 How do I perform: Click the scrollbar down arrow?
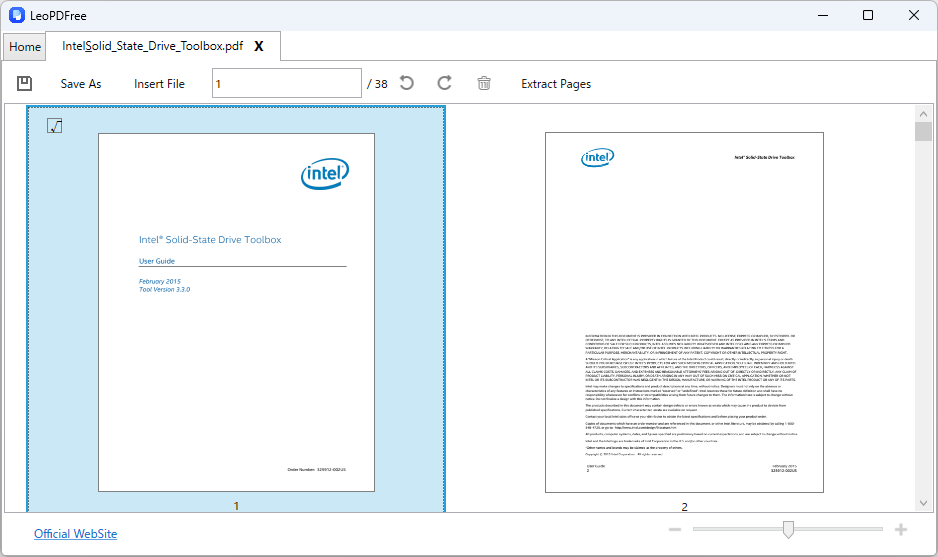[x=923, y=503]
